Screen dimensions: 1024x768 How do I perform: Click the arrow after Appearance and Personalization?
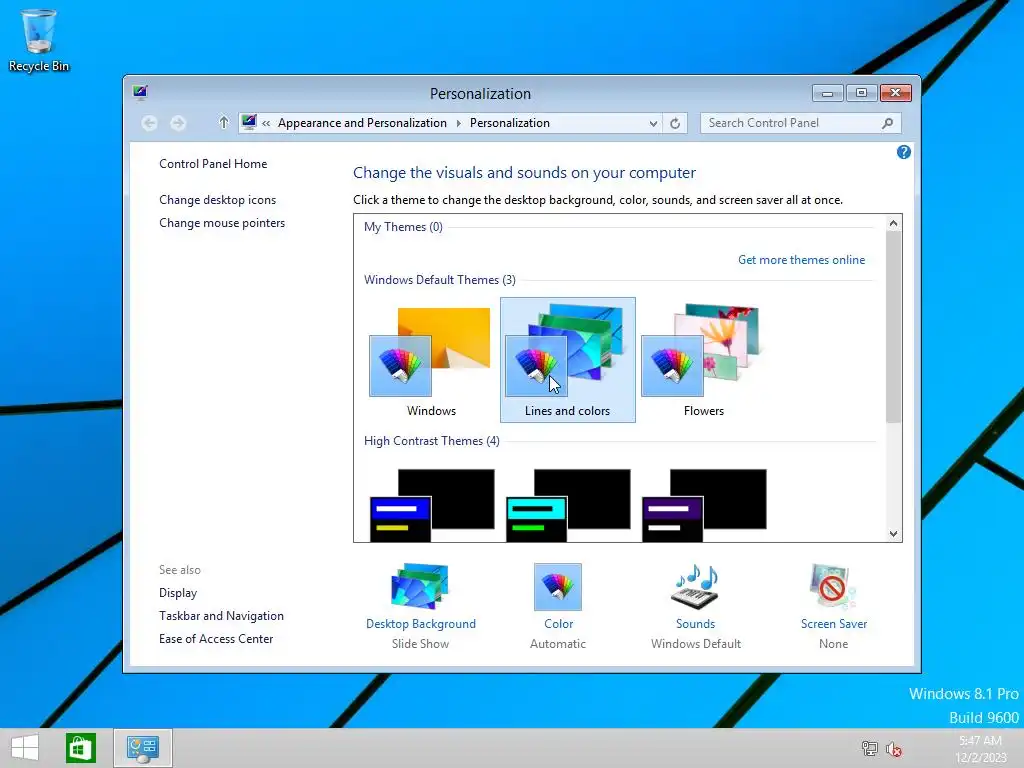click(x=458, y=123)
